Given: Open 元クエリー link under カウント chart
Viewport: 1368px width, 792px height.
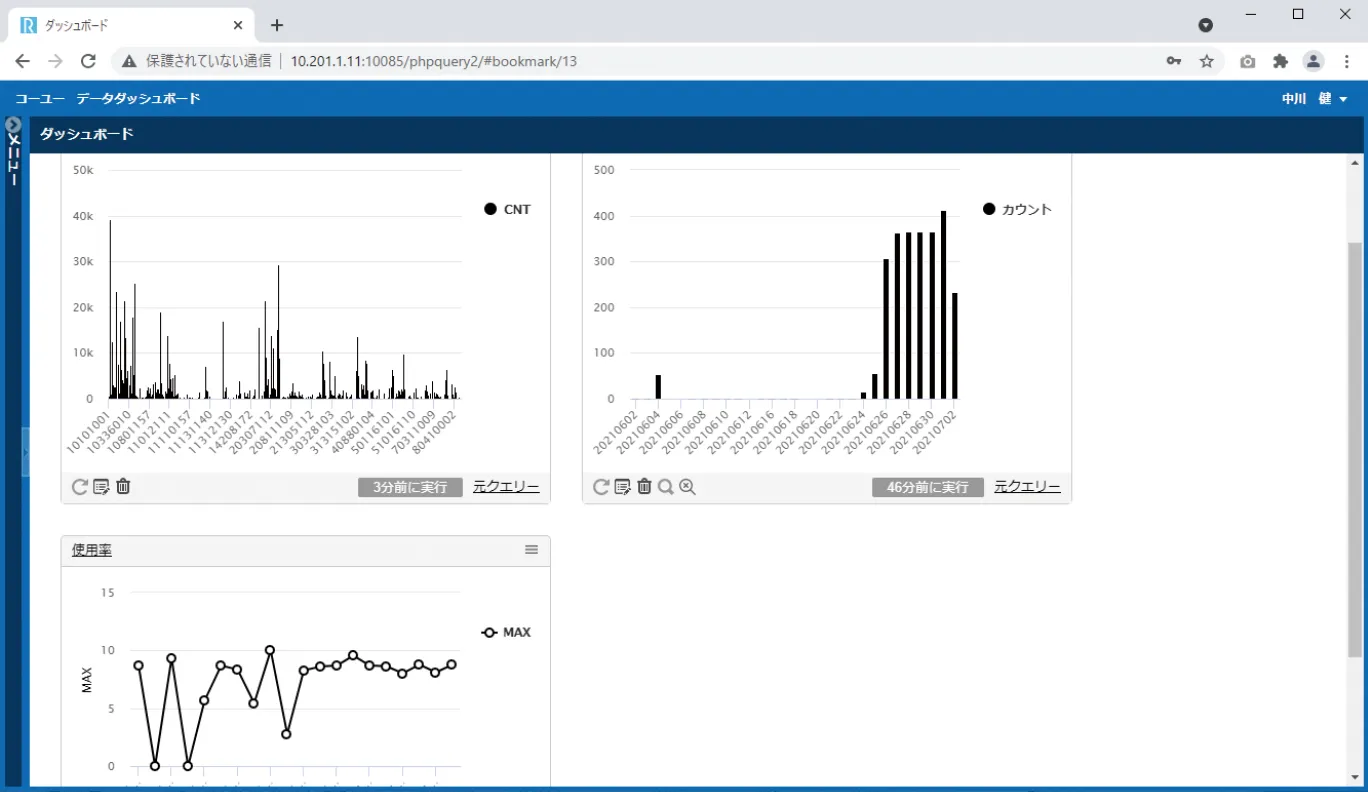Looking at the screenshot, I should click(1027, 487).
